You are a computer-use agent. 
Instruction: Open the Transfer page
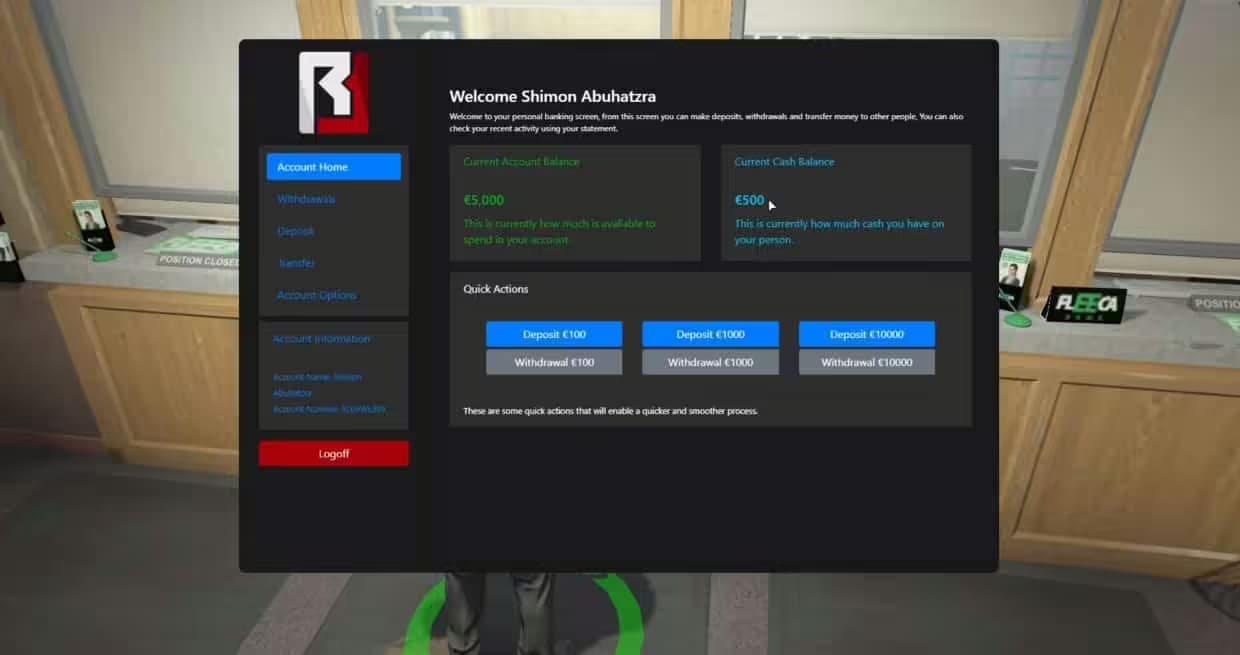click(295, 263)
